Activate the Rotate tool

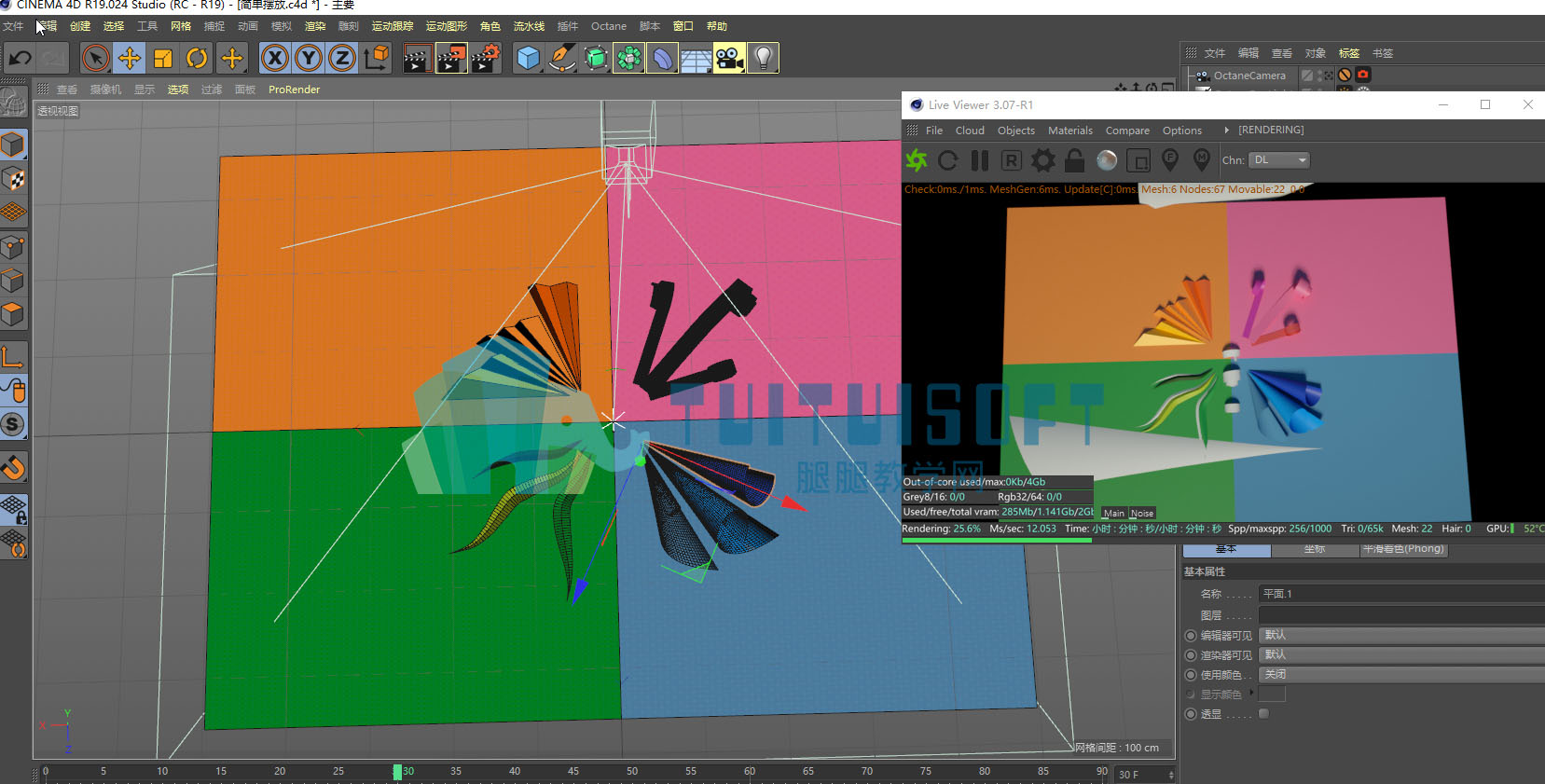coord(197,58)
